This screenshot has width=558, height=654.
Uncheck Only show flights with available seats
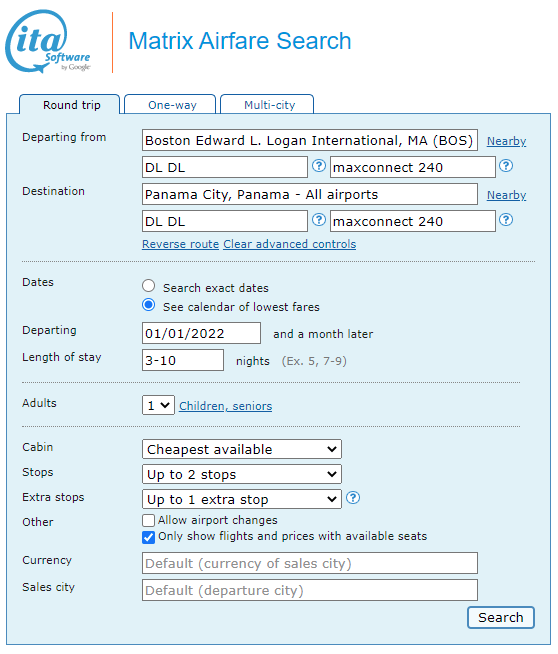tap(148, 537)
